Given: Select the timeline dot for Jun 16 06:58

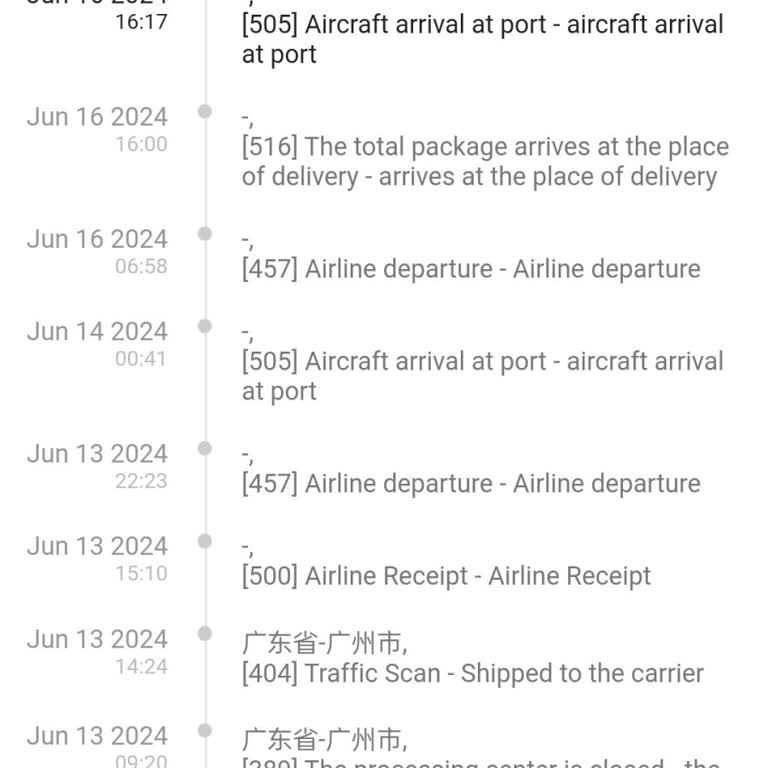Looking at the screenshot, I should 205,233.
